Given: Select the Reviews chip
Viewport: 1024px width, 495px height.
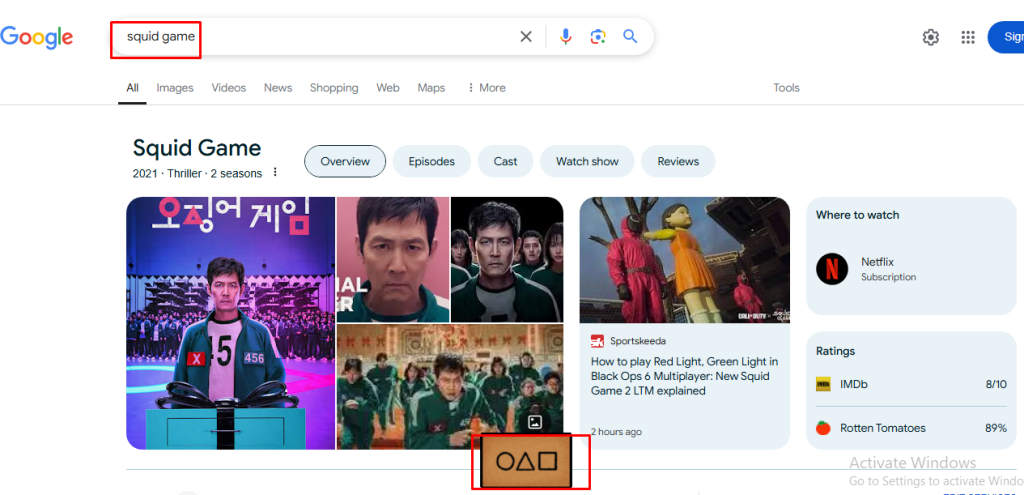Looking at the screenshot, I should (678, 161).
